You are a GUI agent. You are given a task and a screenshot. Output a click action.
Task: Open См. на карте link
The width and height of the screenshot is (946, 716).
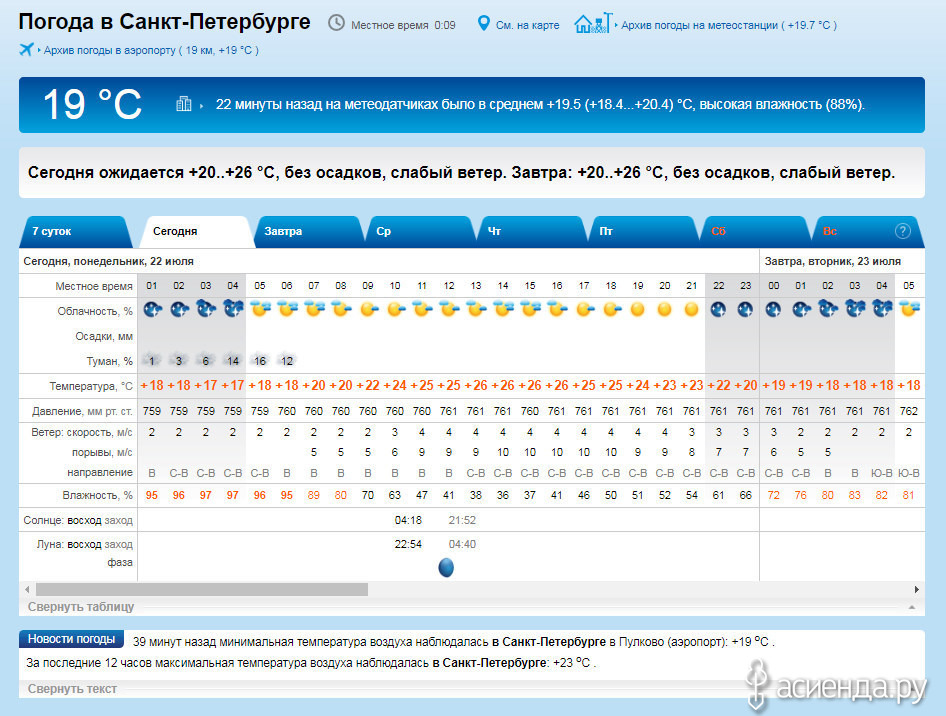pos(527,25)
